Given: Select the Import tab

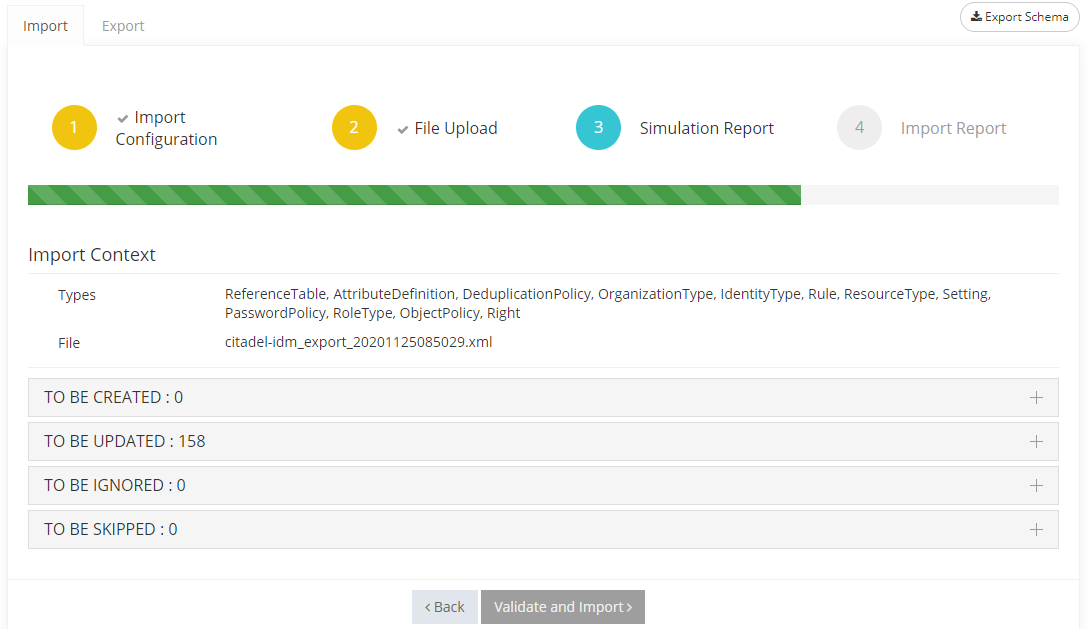Looking at the screenshot, I should pyautogui.click(x=45, y=26).
